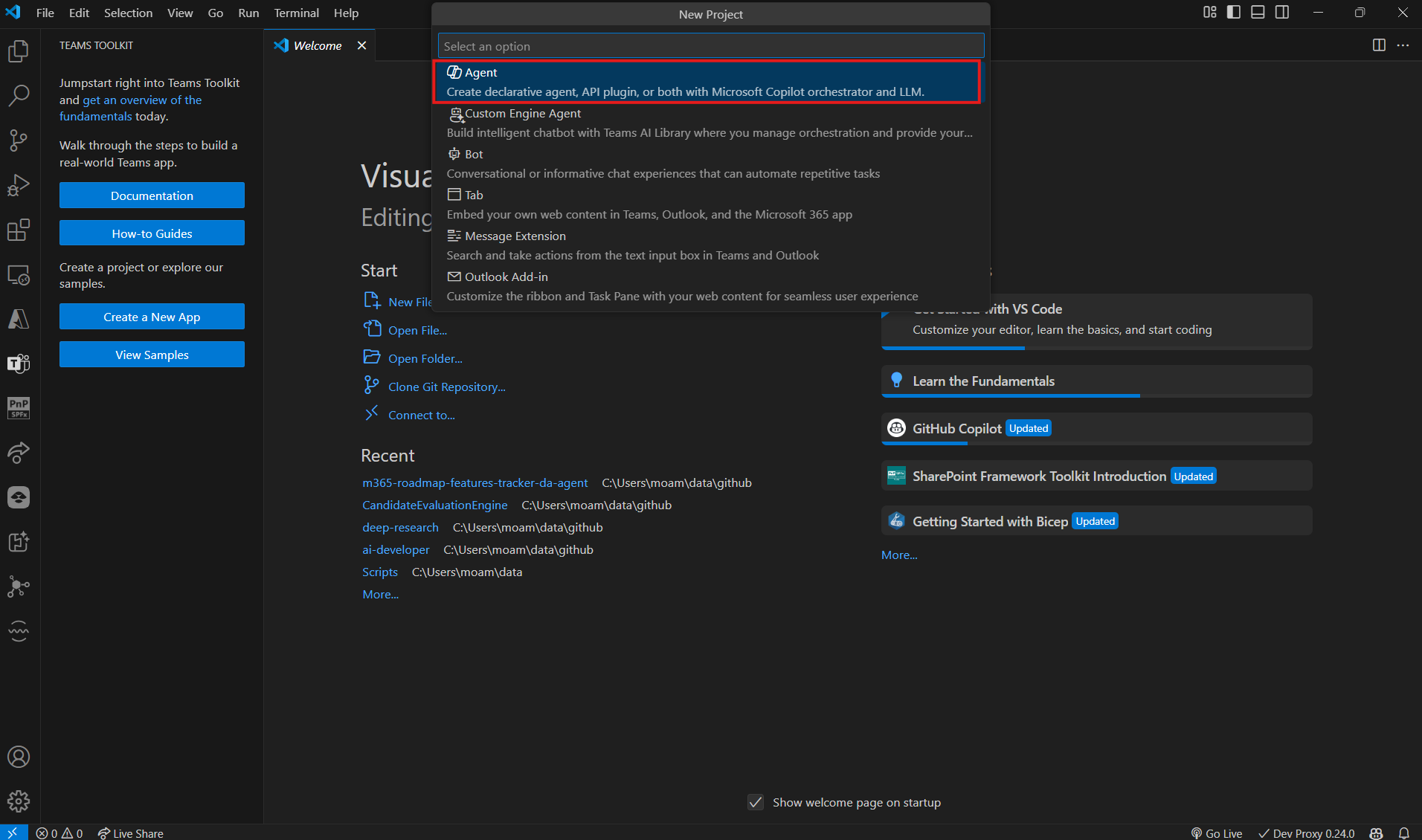Open the File menu
This screenshot has width=1422, height=840.
click(x=45, y=13)
